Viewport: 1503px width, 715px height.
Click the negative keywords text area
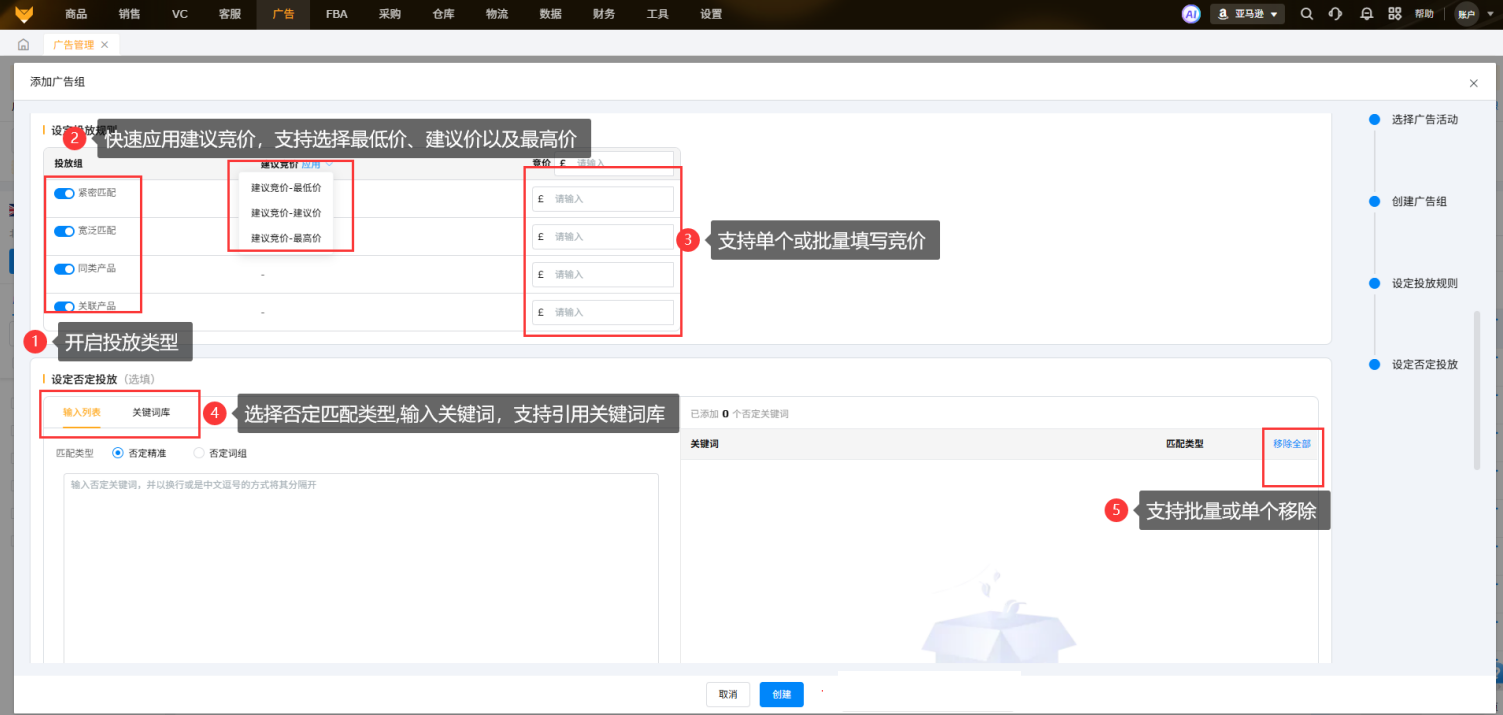point(361,566)
